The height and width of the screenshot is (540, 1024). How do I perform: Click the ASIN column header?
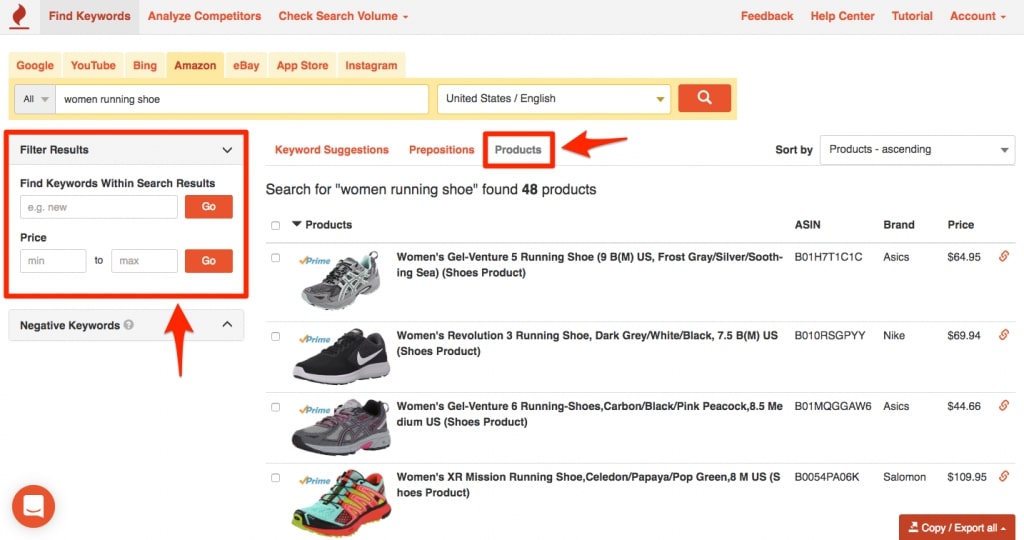pos(807,225)
